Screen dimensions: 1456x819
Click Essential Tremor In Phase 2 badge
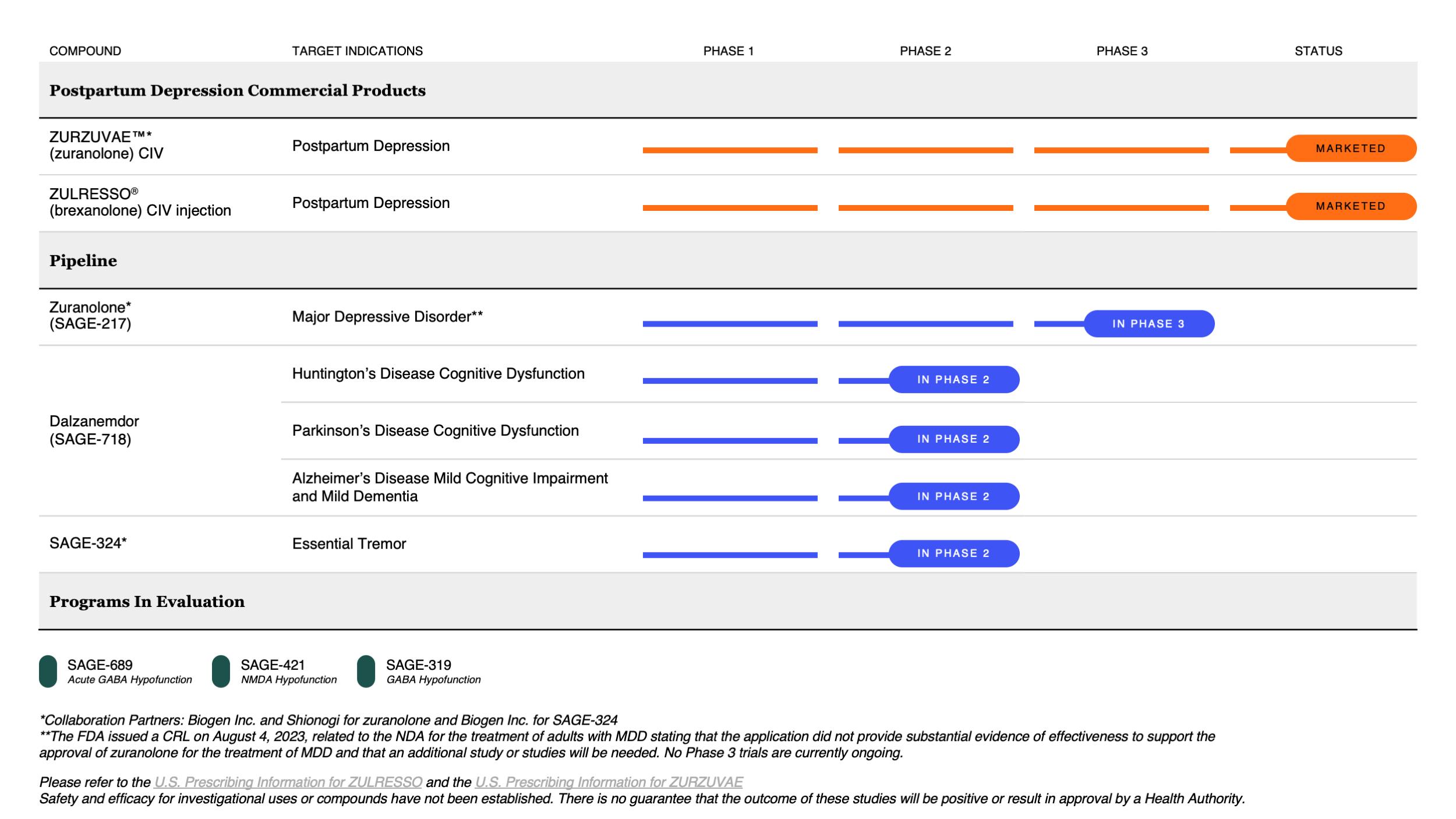(953, 553)
